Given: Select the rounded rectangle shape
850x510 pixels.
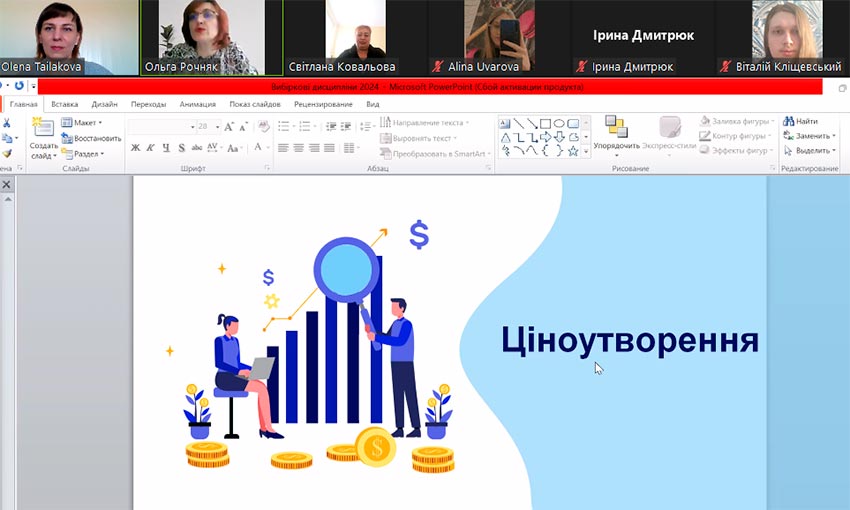Looking at the screenshot, I should (x=573, y=124).
